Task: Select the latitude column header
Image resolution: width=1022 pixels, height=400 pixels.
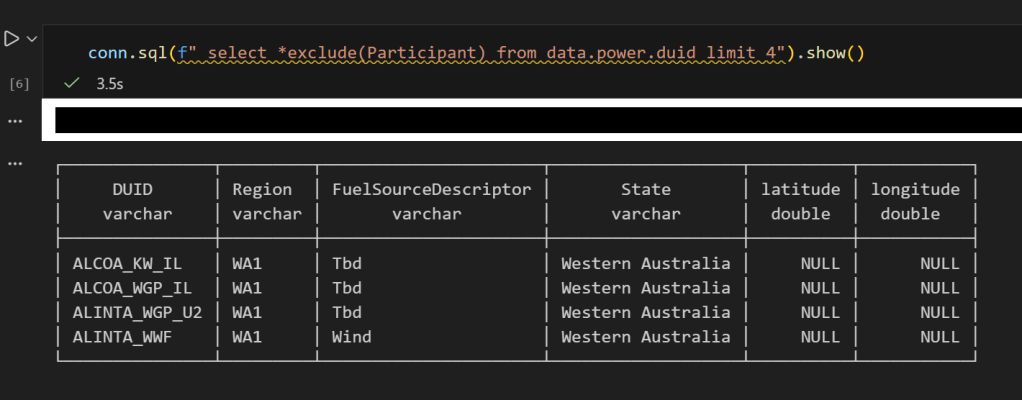Action: 800,189
